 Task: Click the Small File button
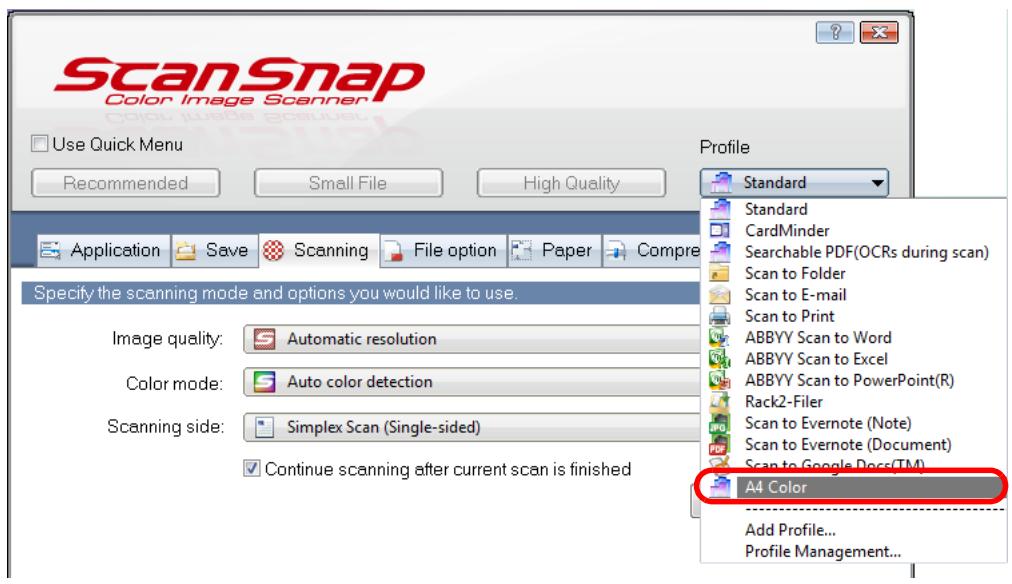(349, 183)
